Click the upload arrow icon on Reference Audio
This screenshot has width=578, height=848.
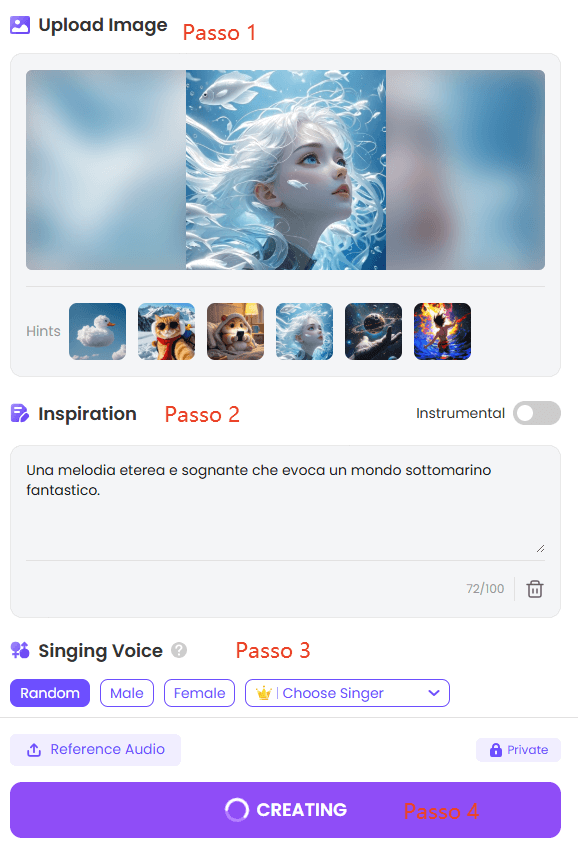pos(34,750)
